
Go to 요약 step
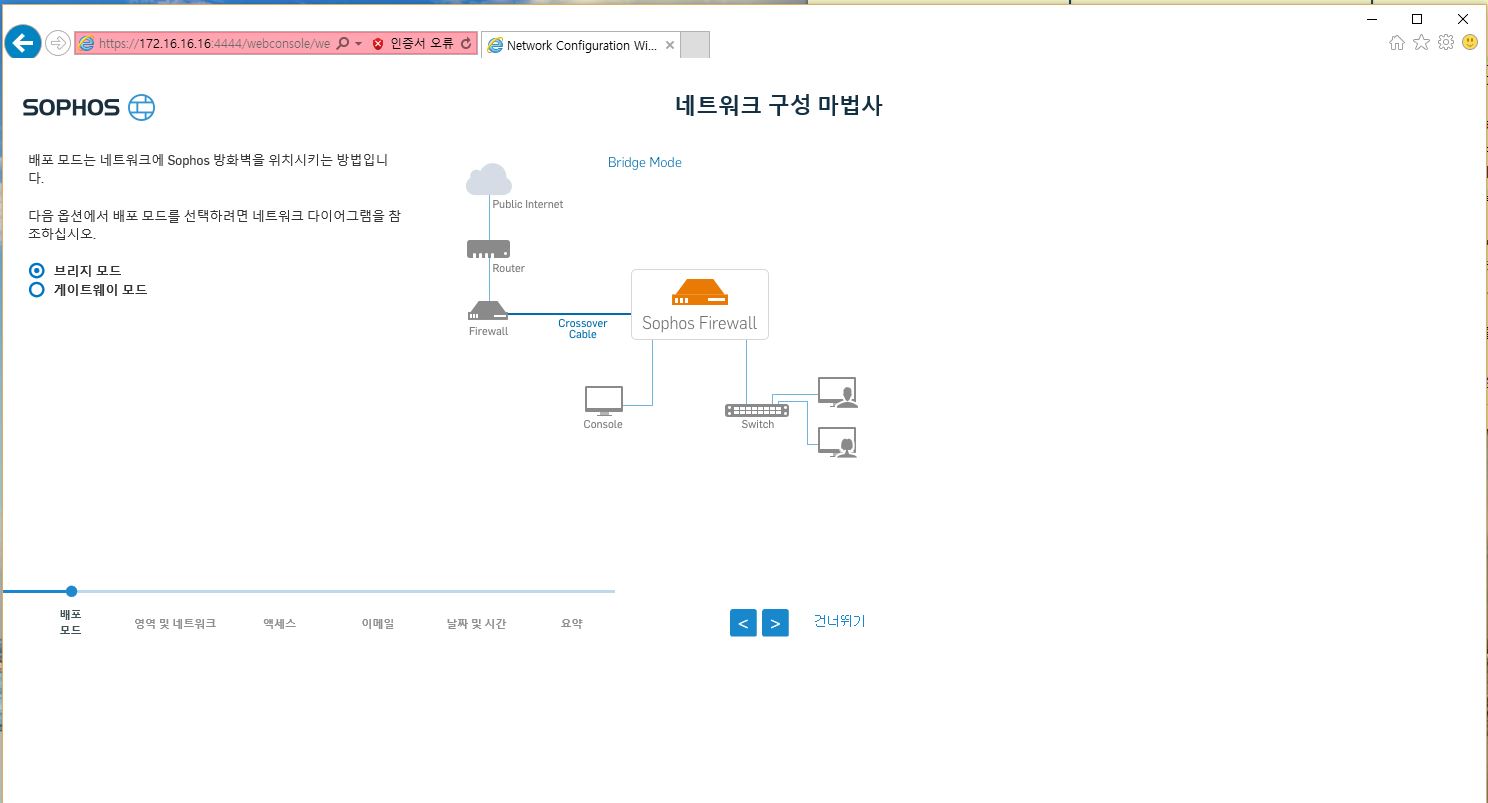[572, 623]
